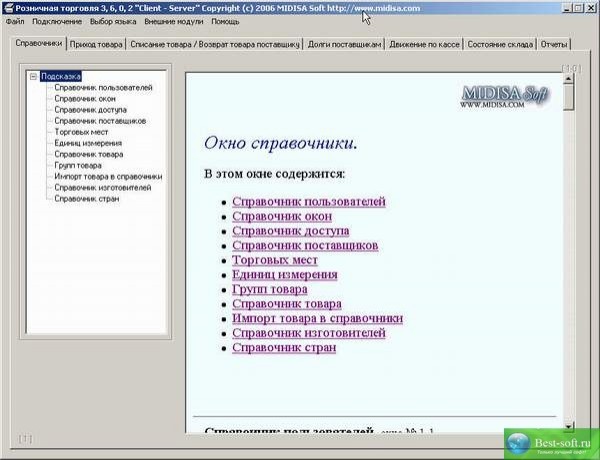The height and width of the screenshot is (460, 600).
Task: Follow the Импорт товара в справочники hyperlink
Action: [317, 318]
